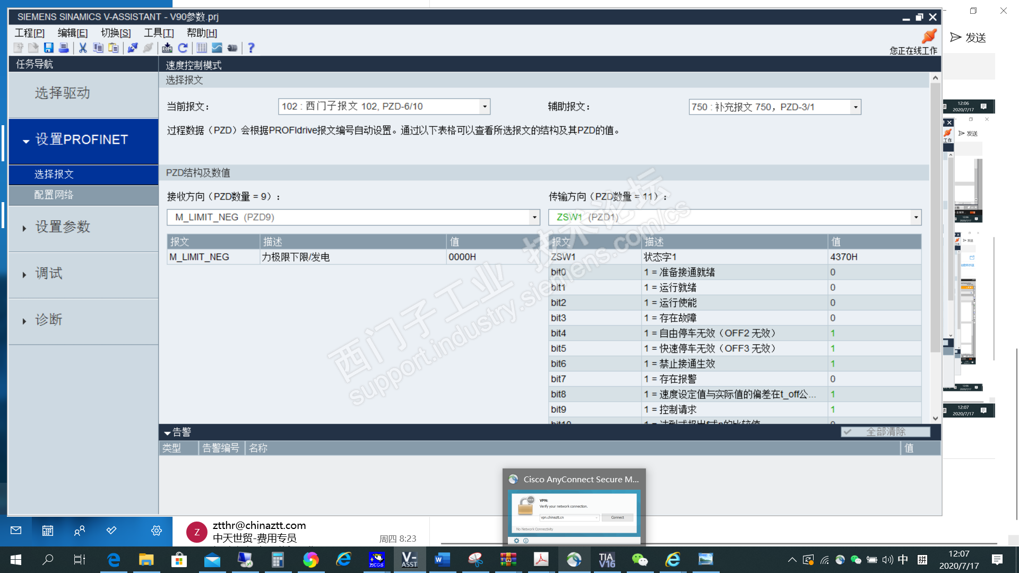Open TIA V16 from the taskbar
Screen dimensions: 1019x574
606,559
